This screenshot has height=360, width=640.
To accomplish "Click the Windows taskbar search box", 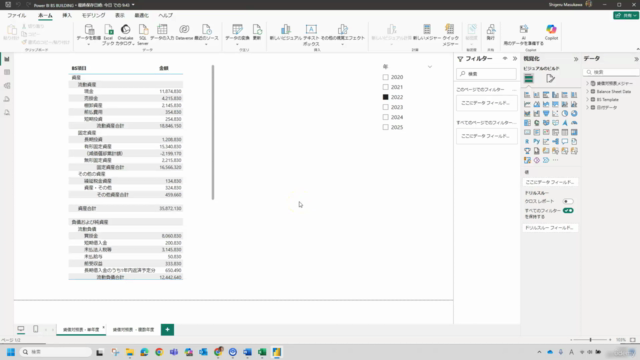I will (56, 352).
